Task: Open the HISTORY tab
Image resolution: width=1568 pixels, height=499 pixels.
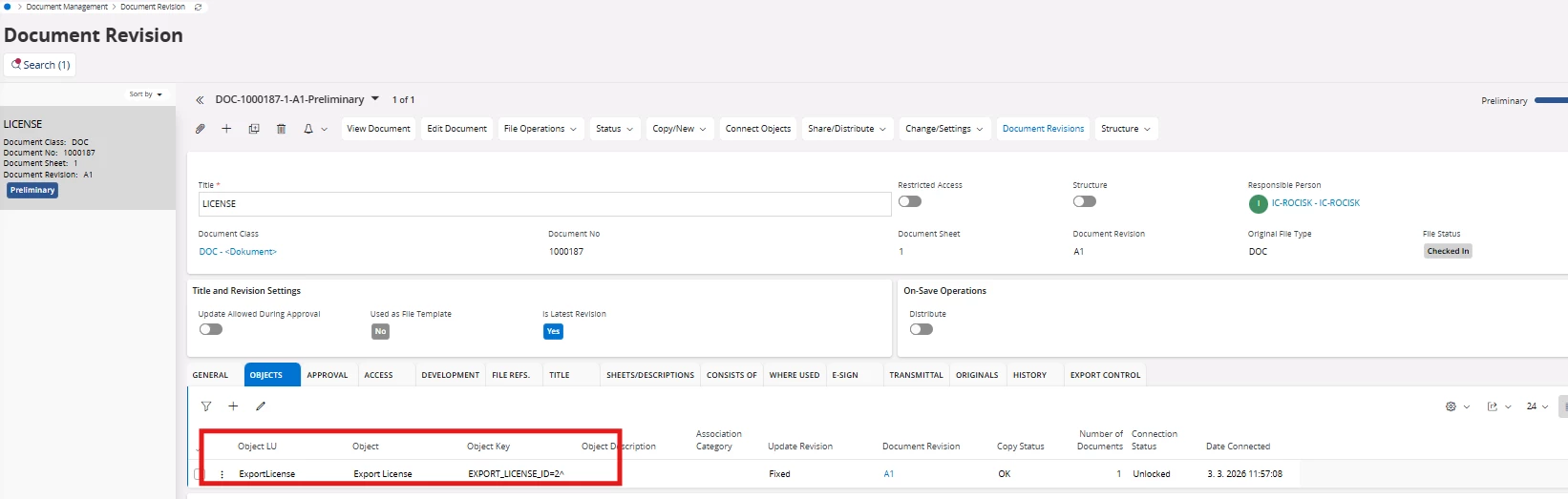Action: pos(1030,375)
